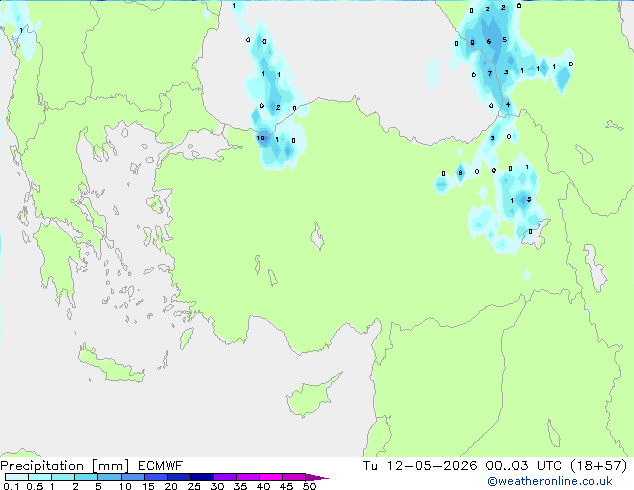Viewport: 634px width, 490px height.
Task: Click the 40–45 mm magenta legend swatch
Action: 271,477
